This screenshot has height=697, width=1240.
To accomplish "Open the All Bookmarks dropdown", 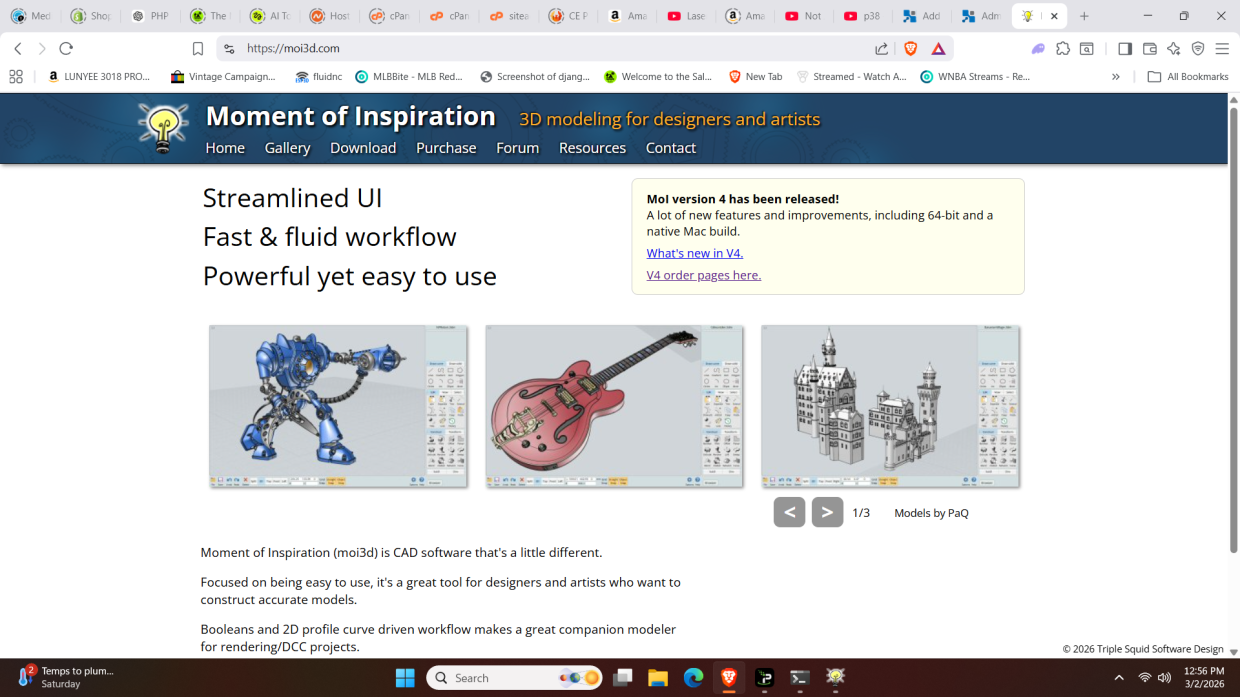I will [x=1187, y=76].
